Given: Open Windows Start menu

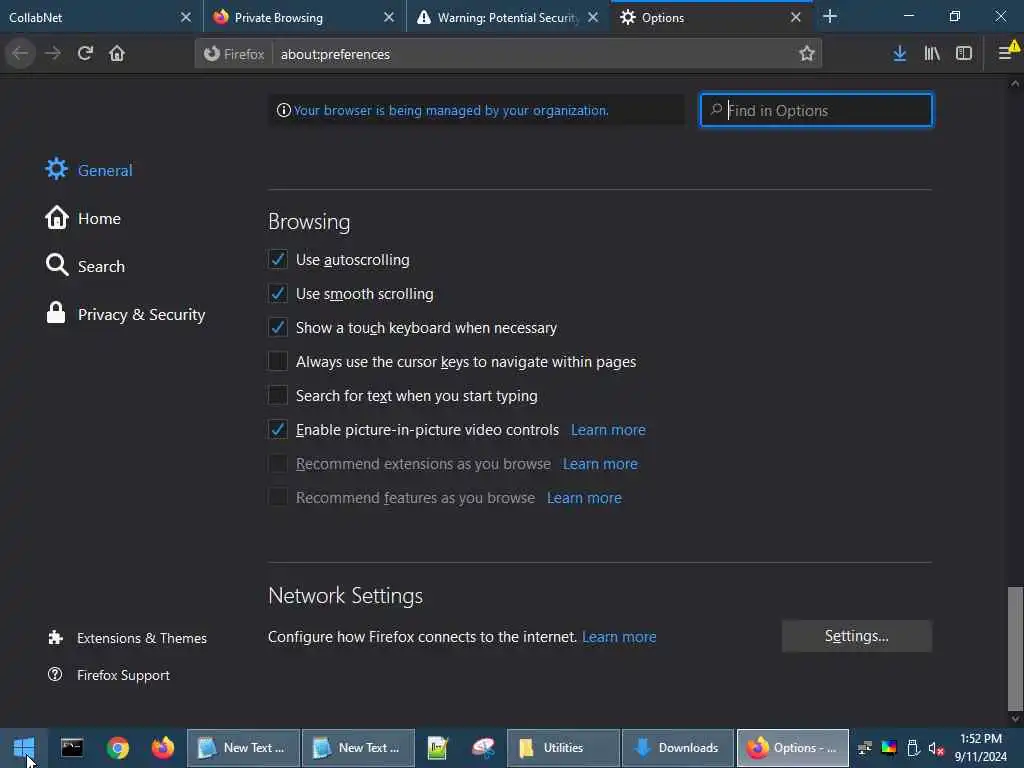Looking at the screenshot, I should point(24,748).
